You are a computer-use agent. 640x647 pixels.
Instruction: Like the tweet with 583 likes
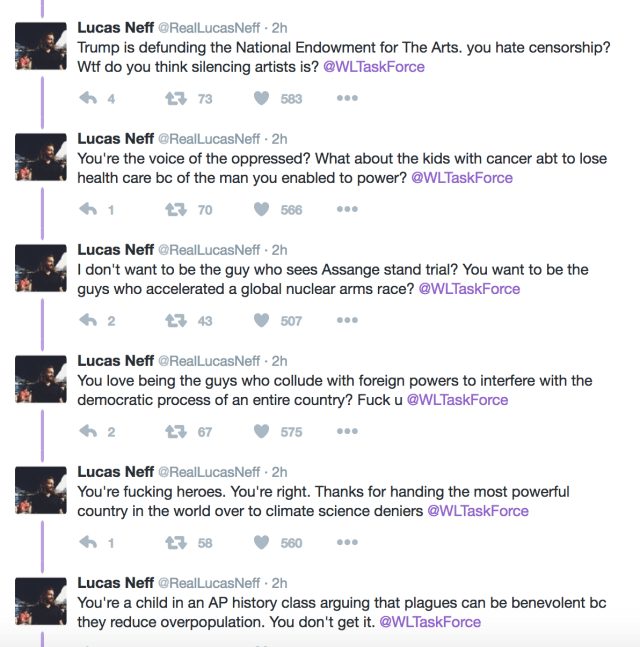(x=261, y=98)
